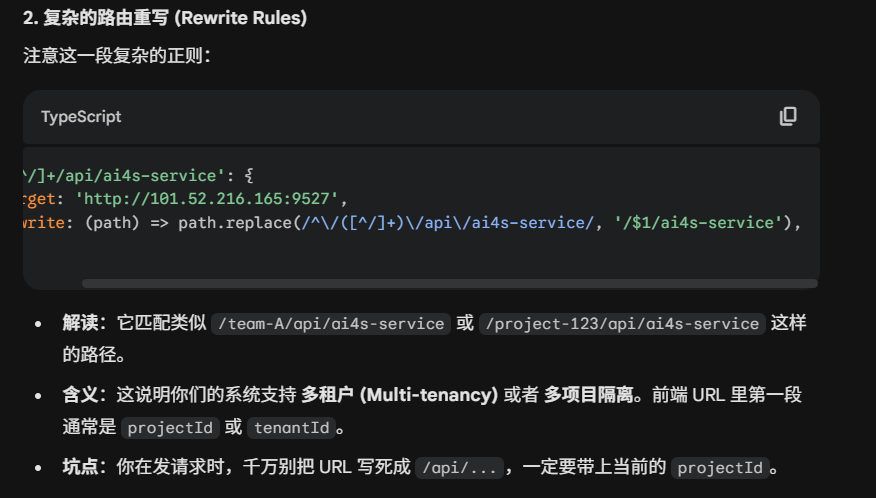Click the /team-A/api/ai4s-service inline code

pos(331,323)
